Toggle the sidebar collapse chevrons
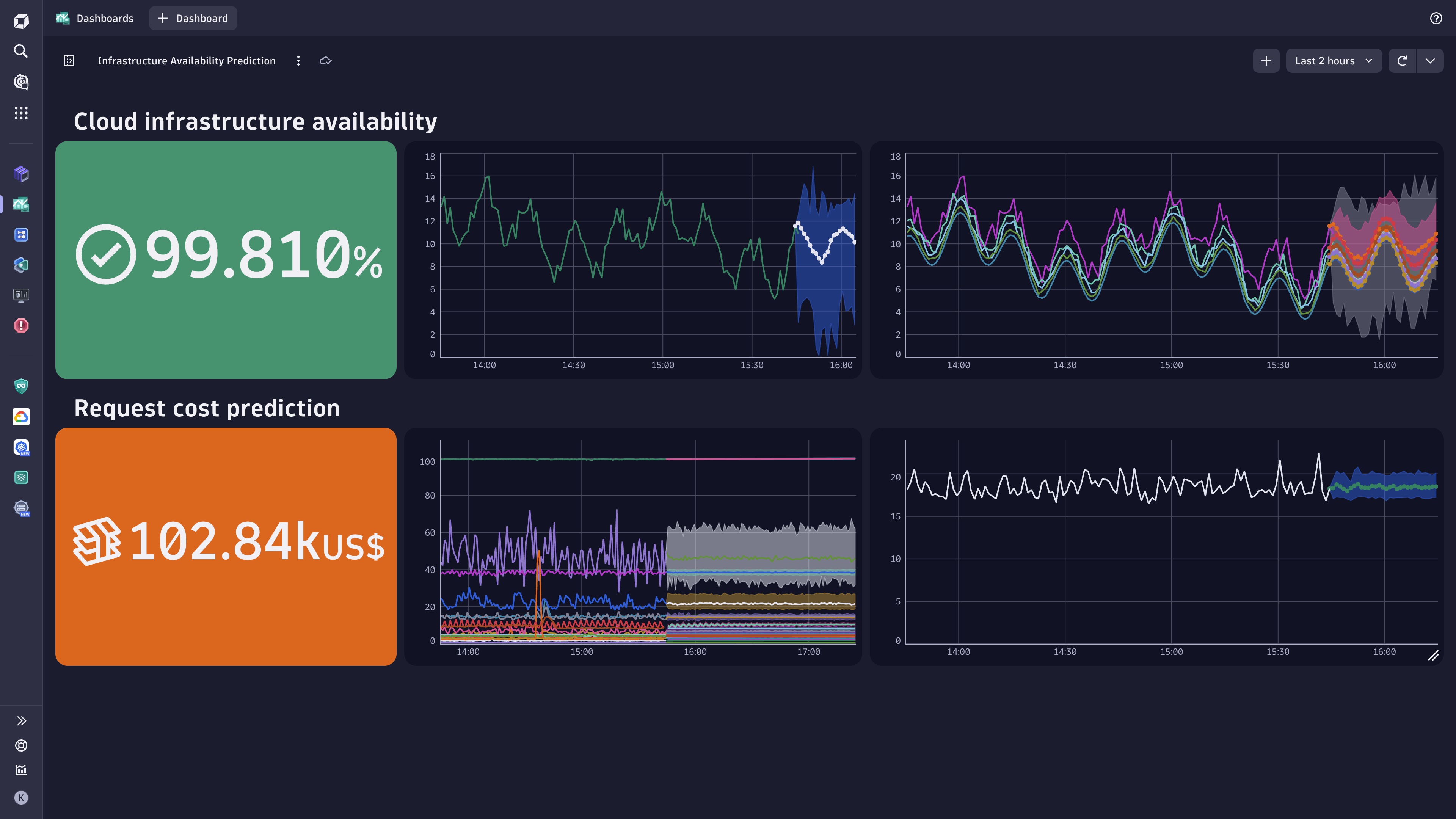This screenshot has width=1456, height=819. tap(22, 720)
